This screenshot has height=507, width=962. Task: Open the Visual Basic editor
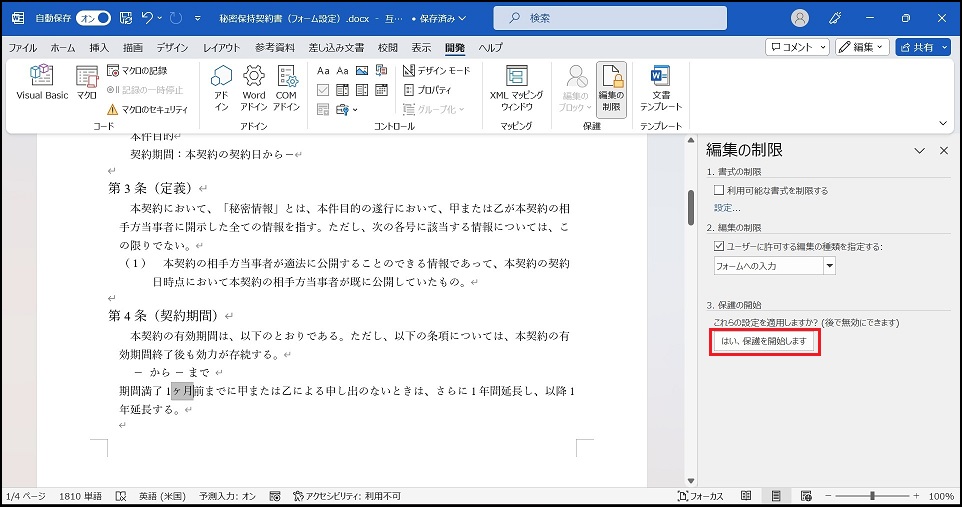[42, 83]
